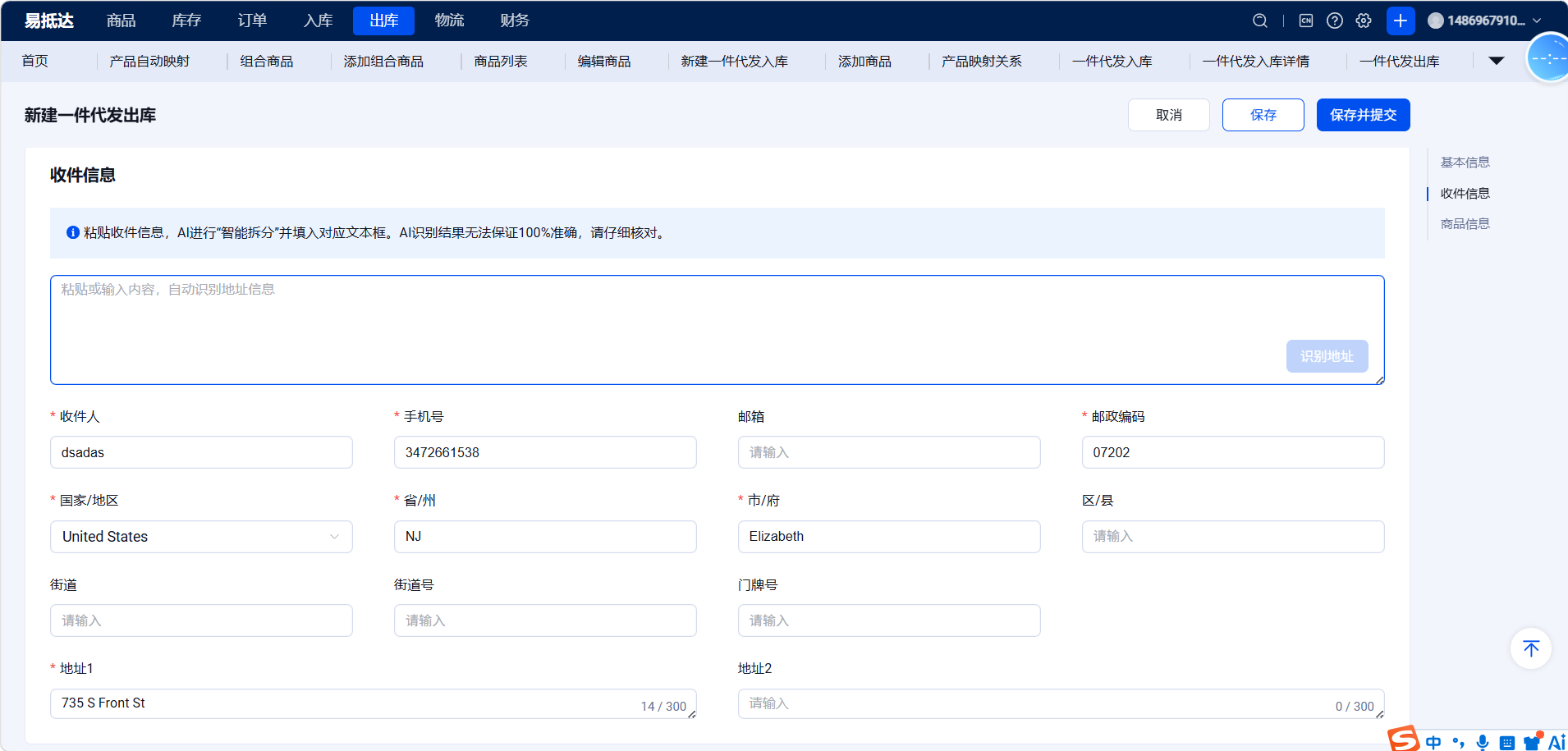Select the 出库 top menu

pos(383,21)
